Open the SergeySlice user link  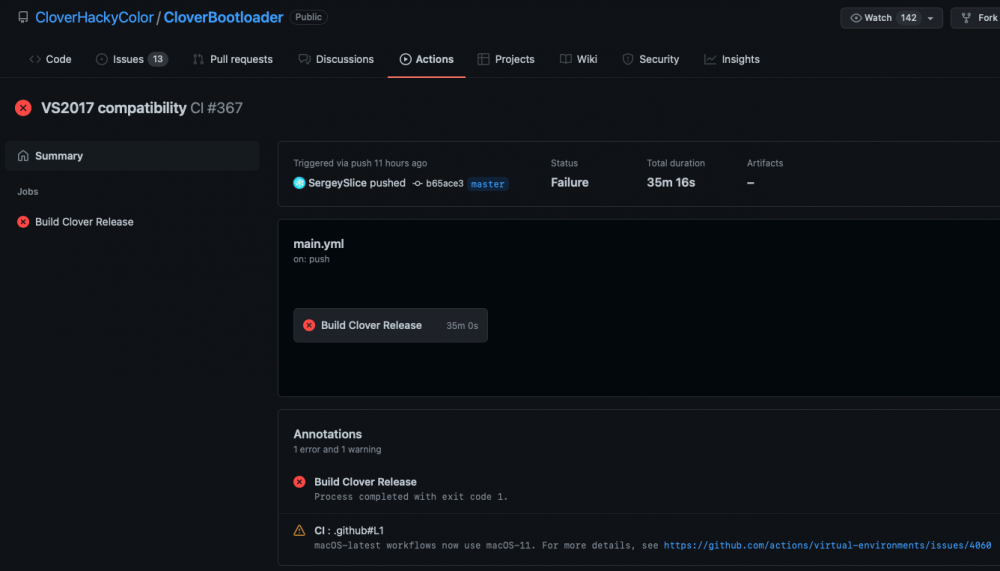[337, 183]
